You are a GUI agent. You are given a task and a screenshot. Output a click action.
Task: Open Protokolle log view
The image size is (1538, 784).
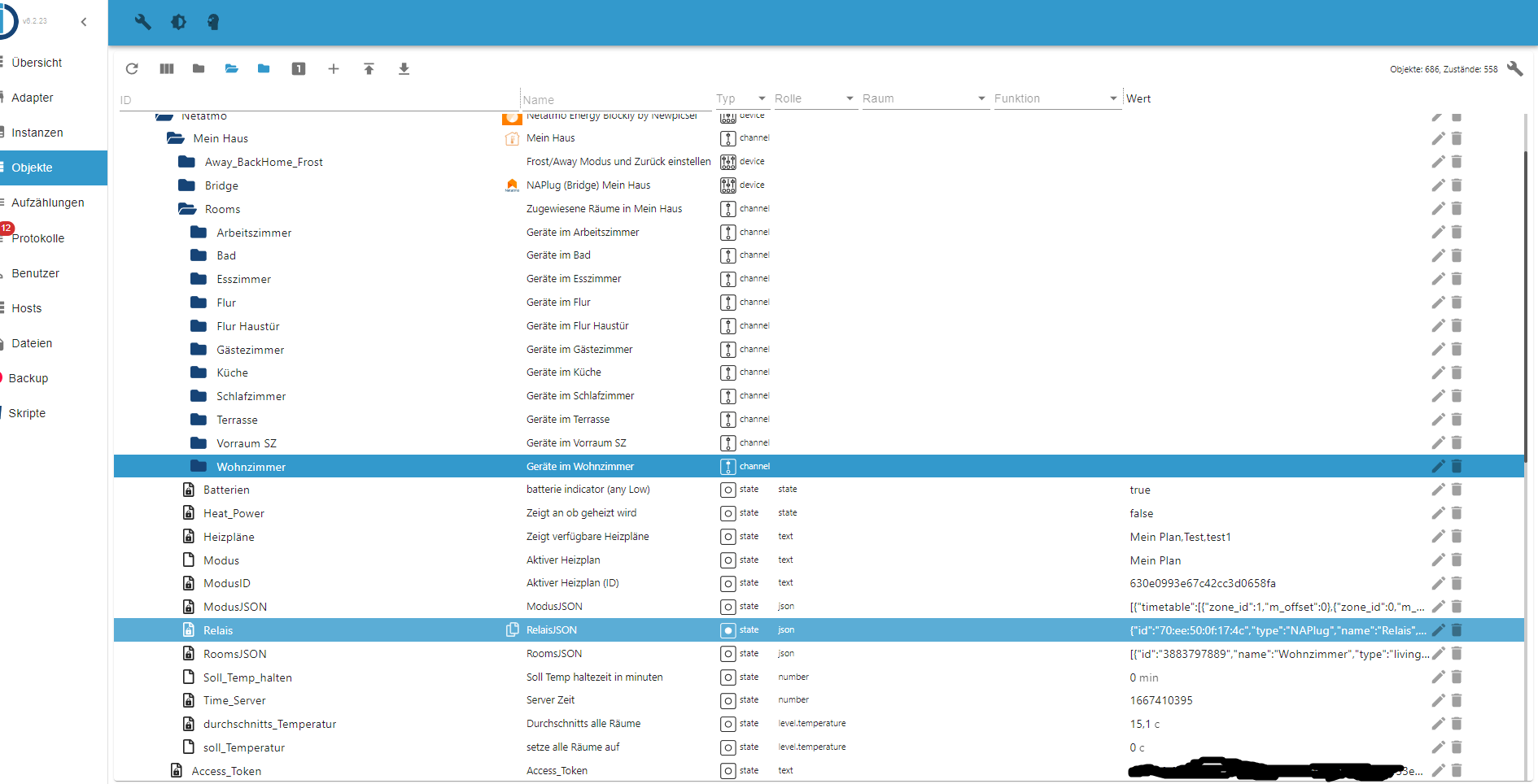point(54,238)
